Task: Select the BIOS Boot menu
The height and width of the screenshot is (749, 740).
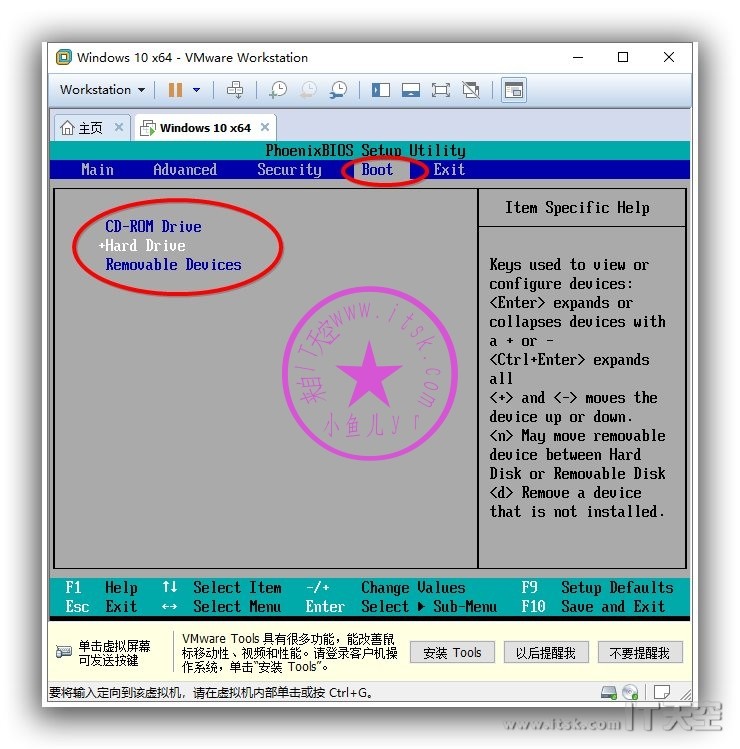Action: [377, 170]
